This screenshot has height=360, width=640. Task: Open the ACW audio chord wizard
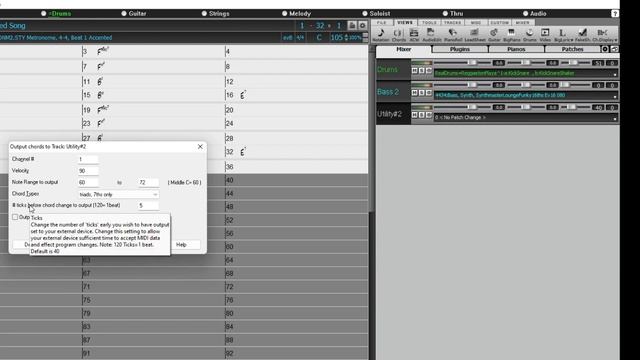click(414, 35)
